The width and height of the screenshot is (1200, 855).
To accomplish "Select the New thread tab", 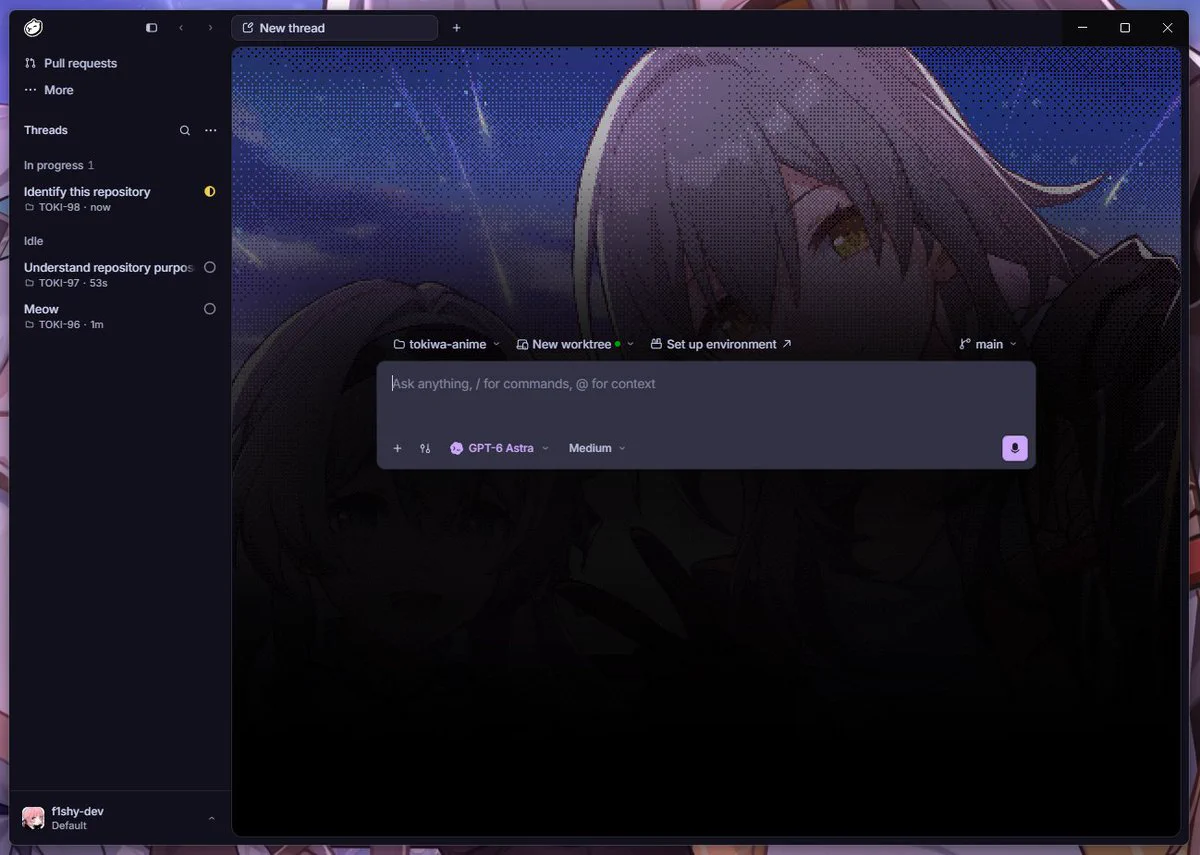I will 334,28.
